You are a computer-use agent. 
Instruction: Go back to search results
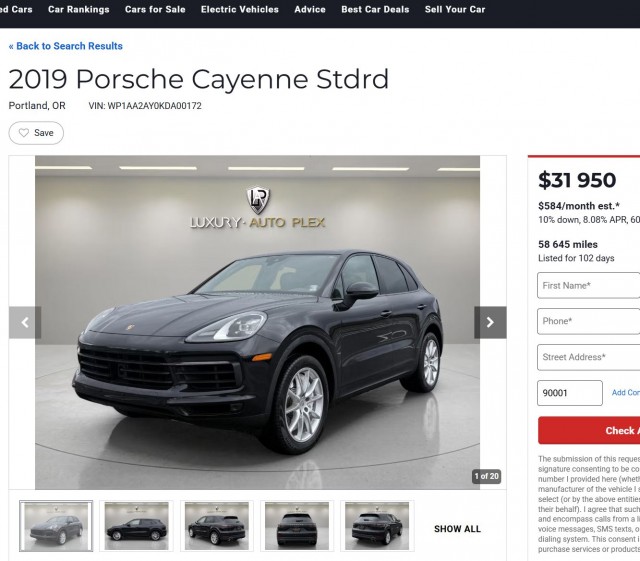point(66,46)
